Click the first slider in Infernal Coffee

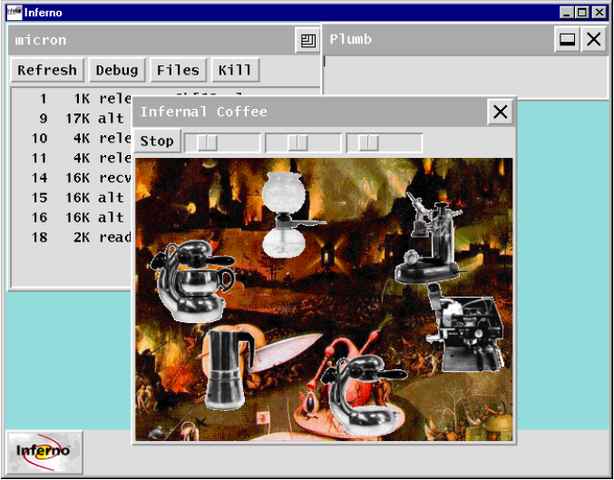[222, 143]
